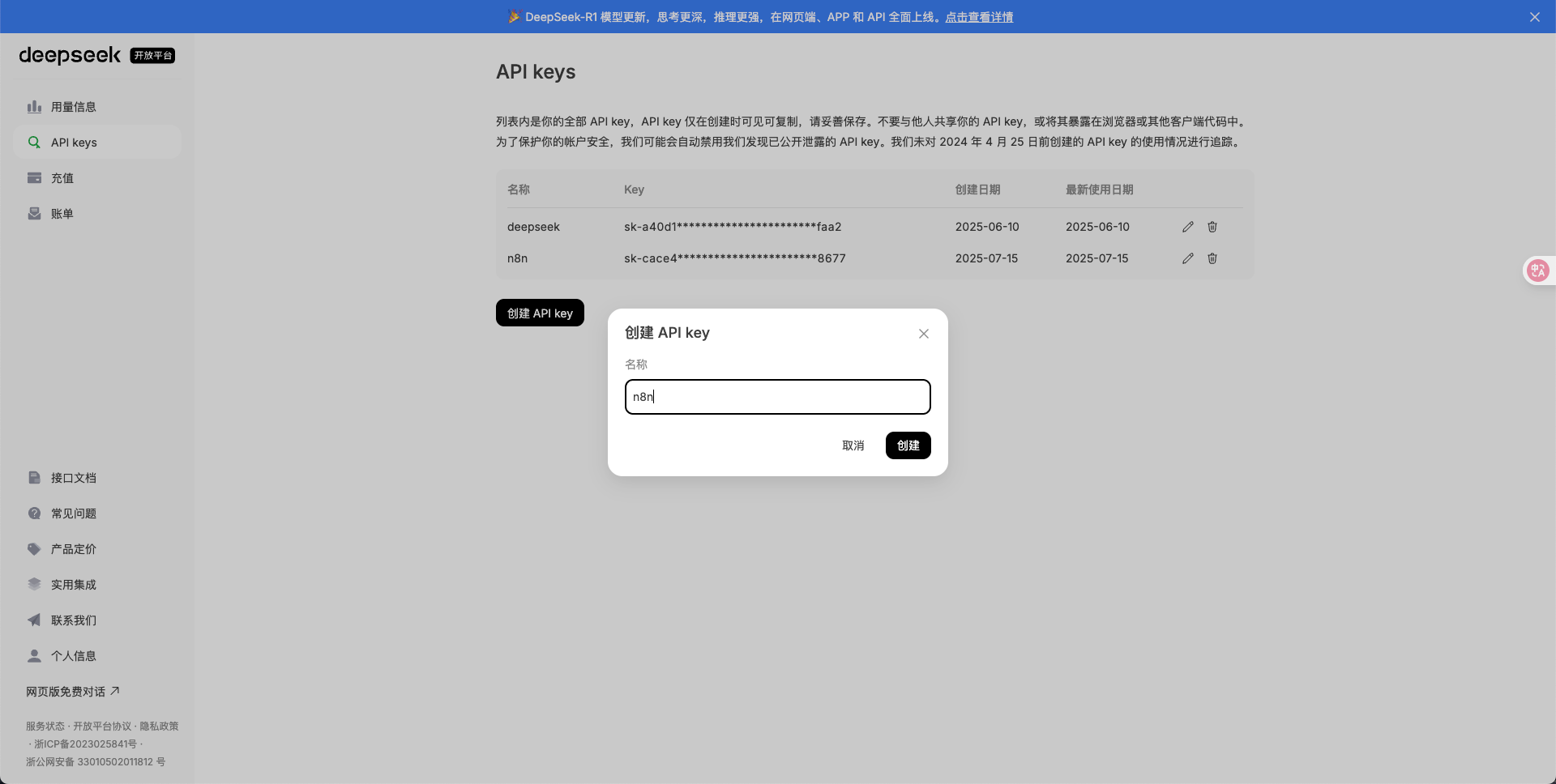
Task: Click the 创建日期 column header
Action: [x=977, y=190]
